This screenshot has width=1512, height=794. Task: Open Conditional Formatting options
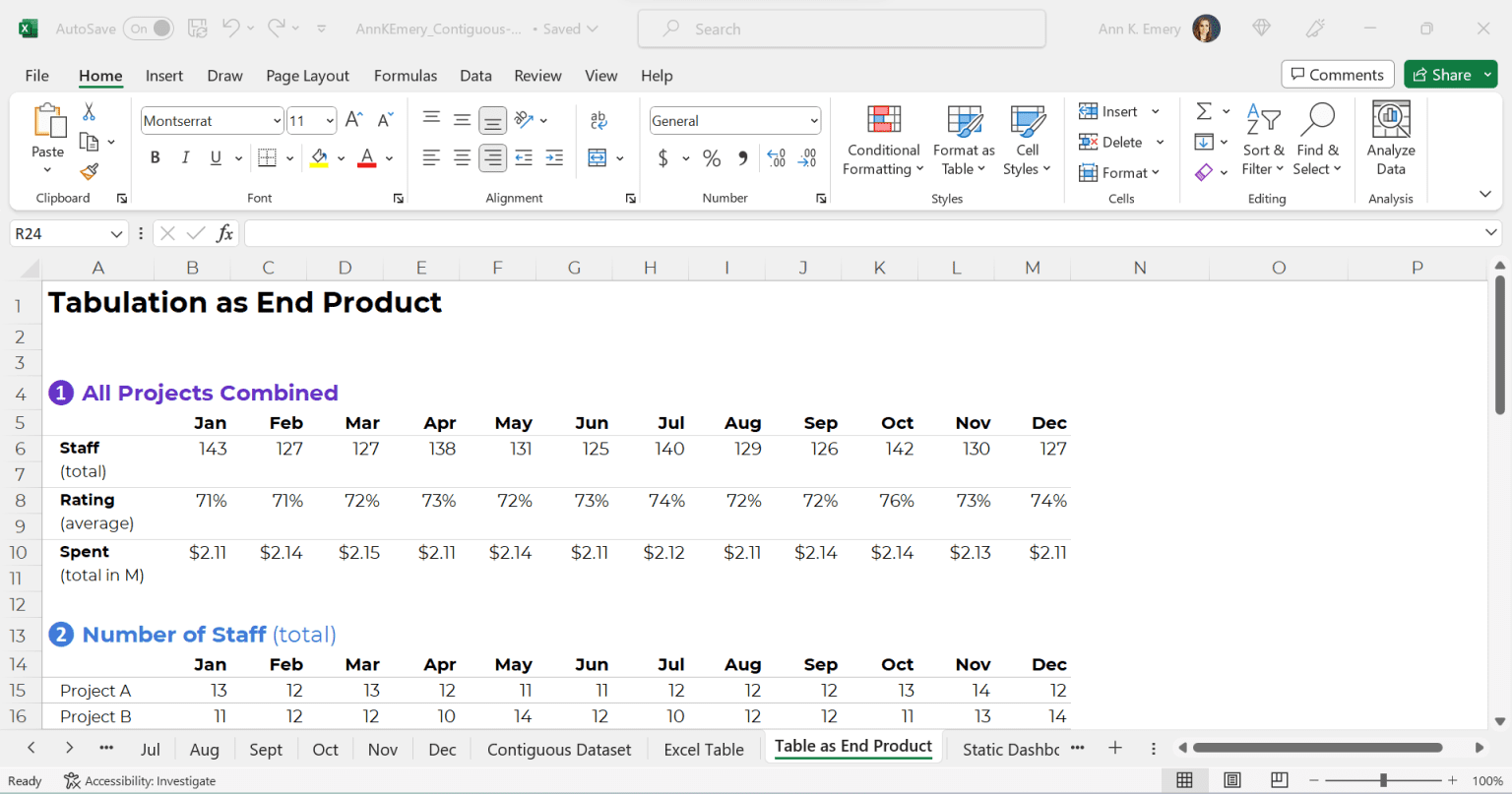click(882, 141)
